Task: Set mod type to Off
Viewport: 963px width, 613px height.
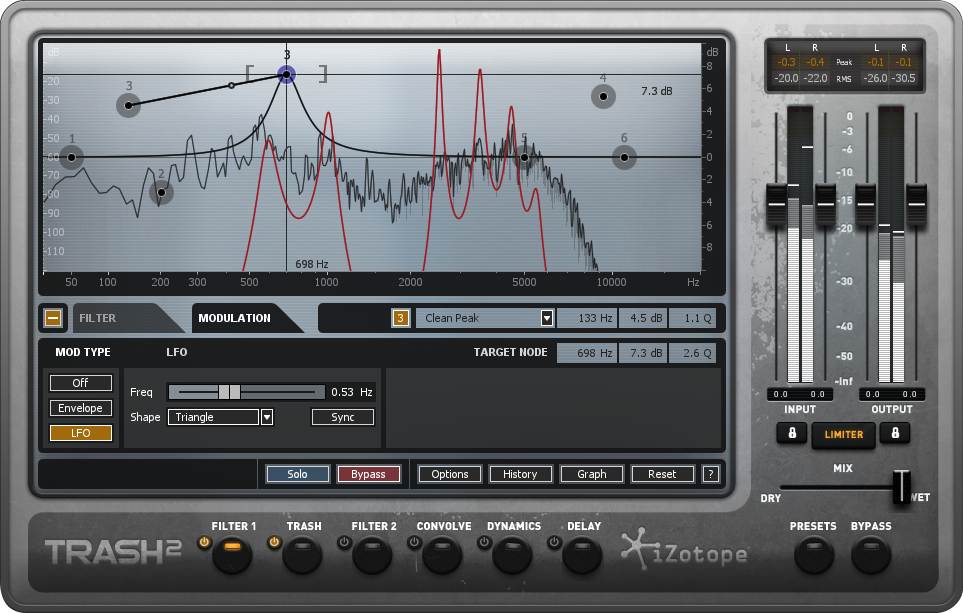Action: tap(80, 383)
